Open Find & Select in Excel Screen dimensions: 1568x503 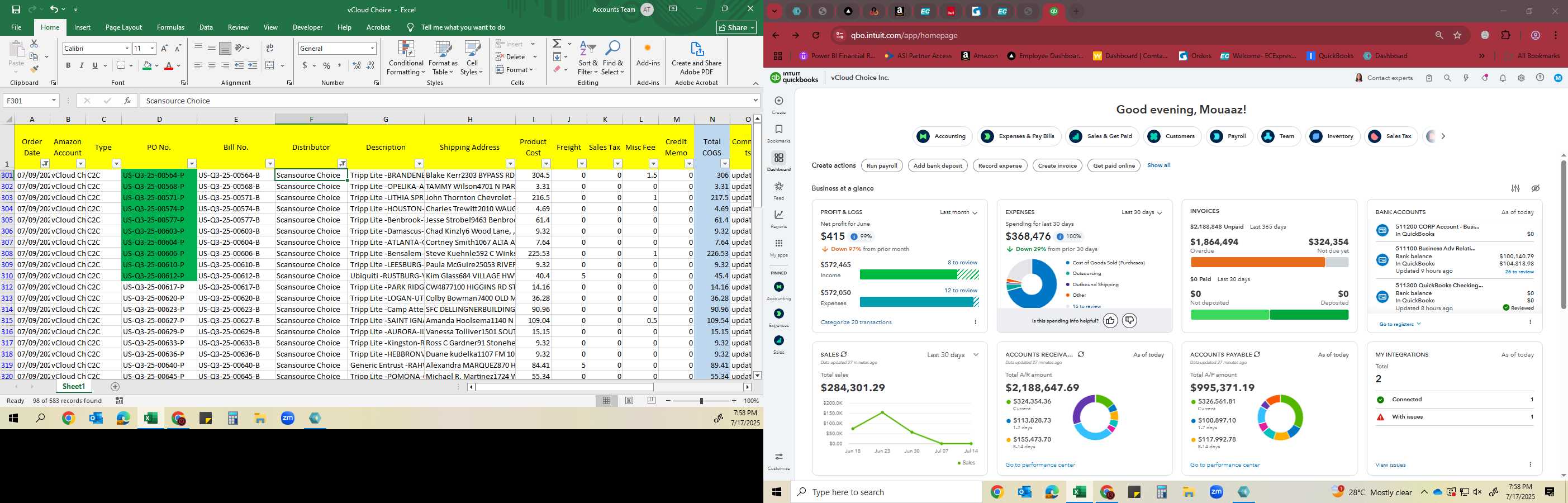pyautogui.click(x=612, y=59)
